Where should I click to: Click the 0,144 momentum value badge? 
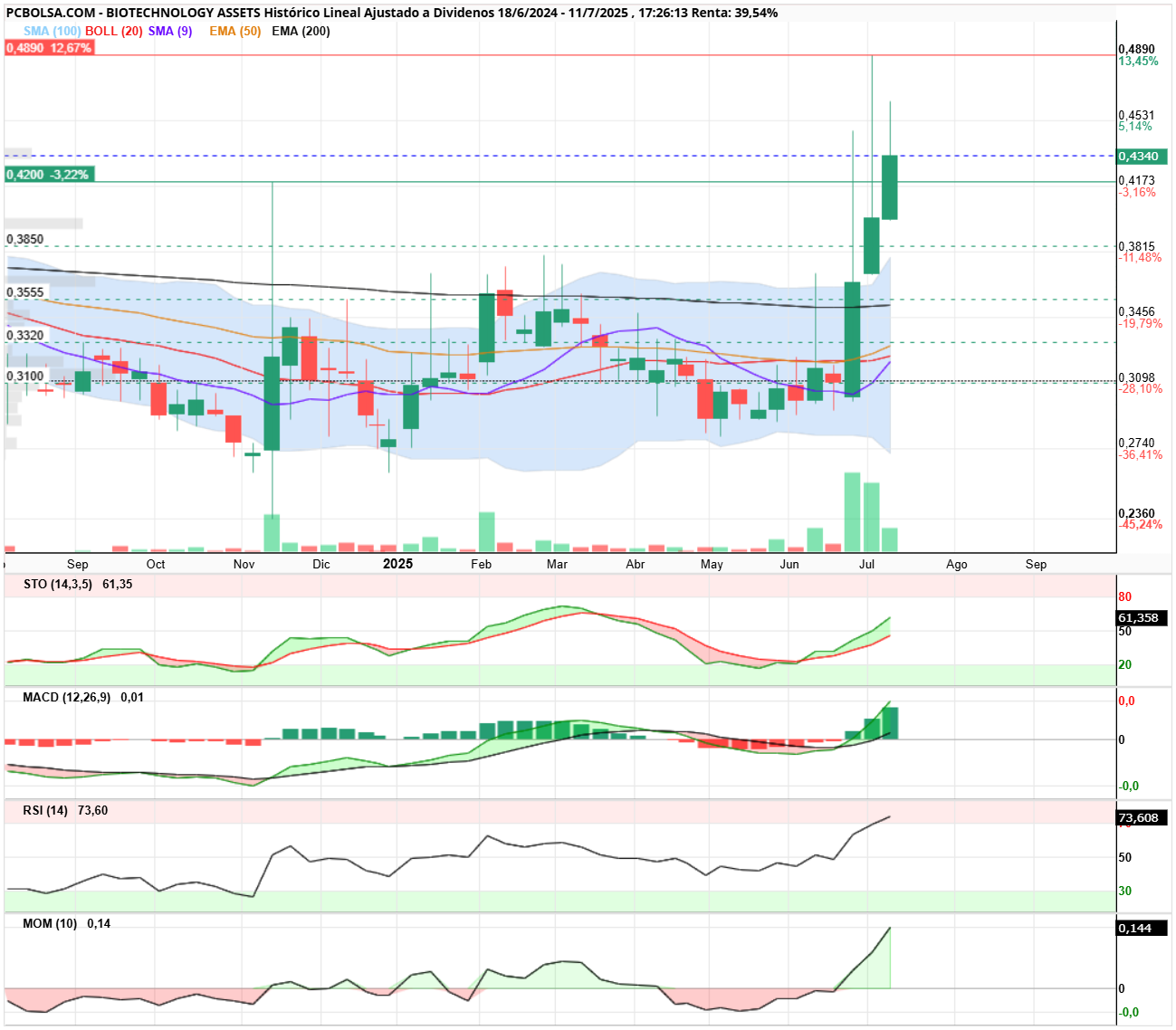tap(1143, 928)
